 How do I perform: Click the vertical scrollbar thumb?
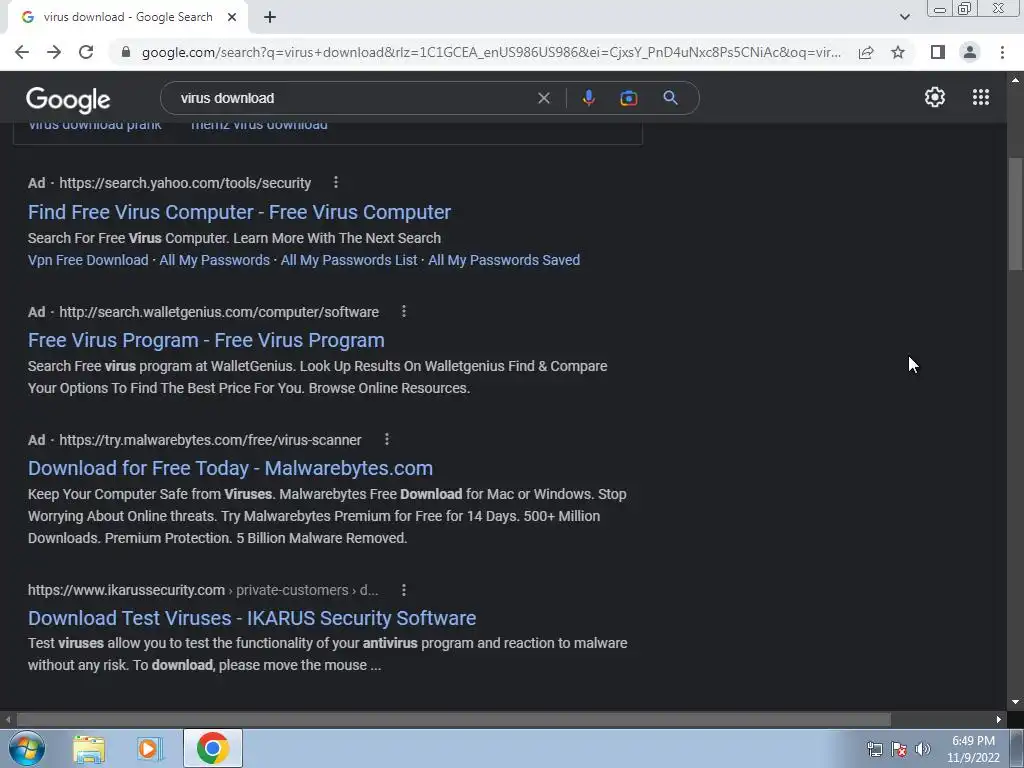(1015, 214)
